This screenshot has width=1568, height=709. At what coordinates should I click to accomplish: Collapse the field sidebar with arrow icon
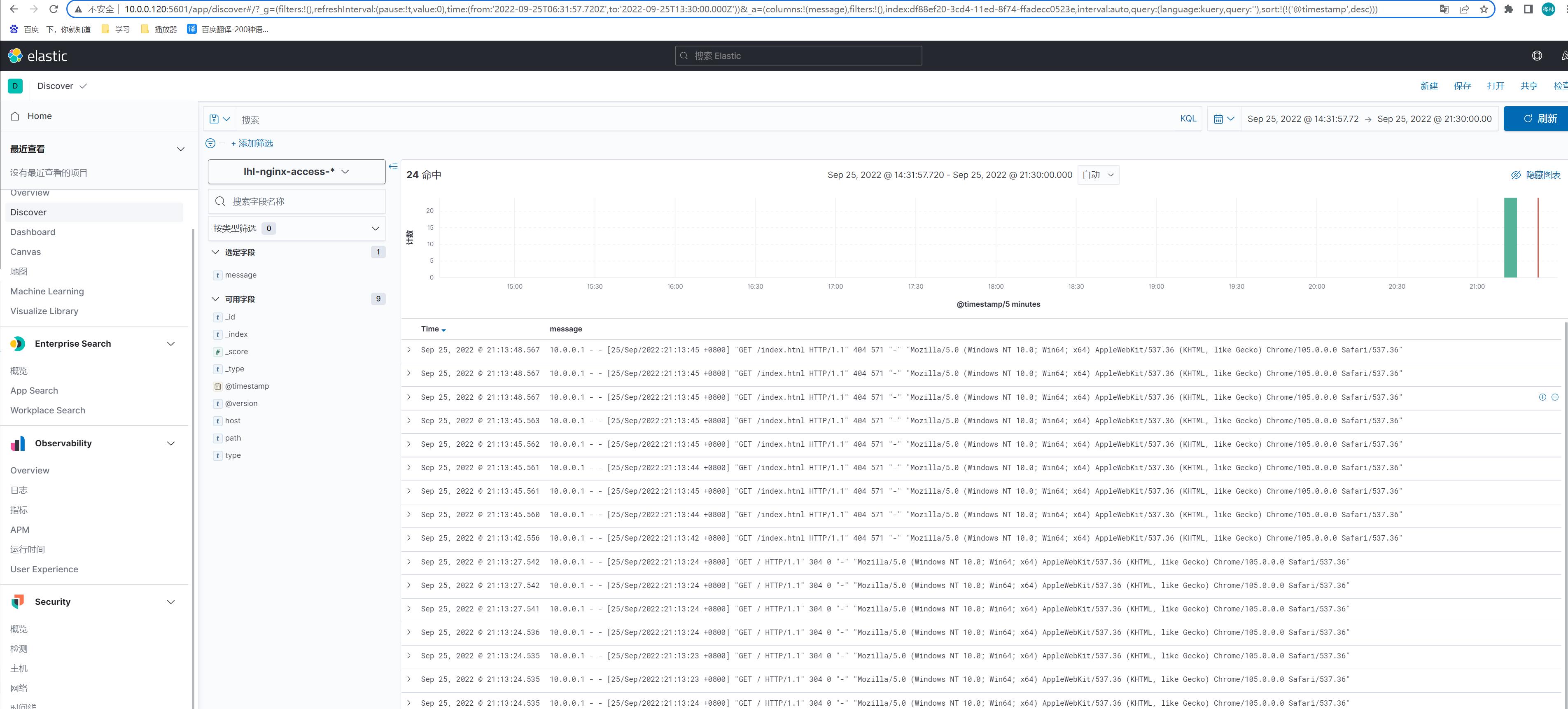[x=393, y=166]
